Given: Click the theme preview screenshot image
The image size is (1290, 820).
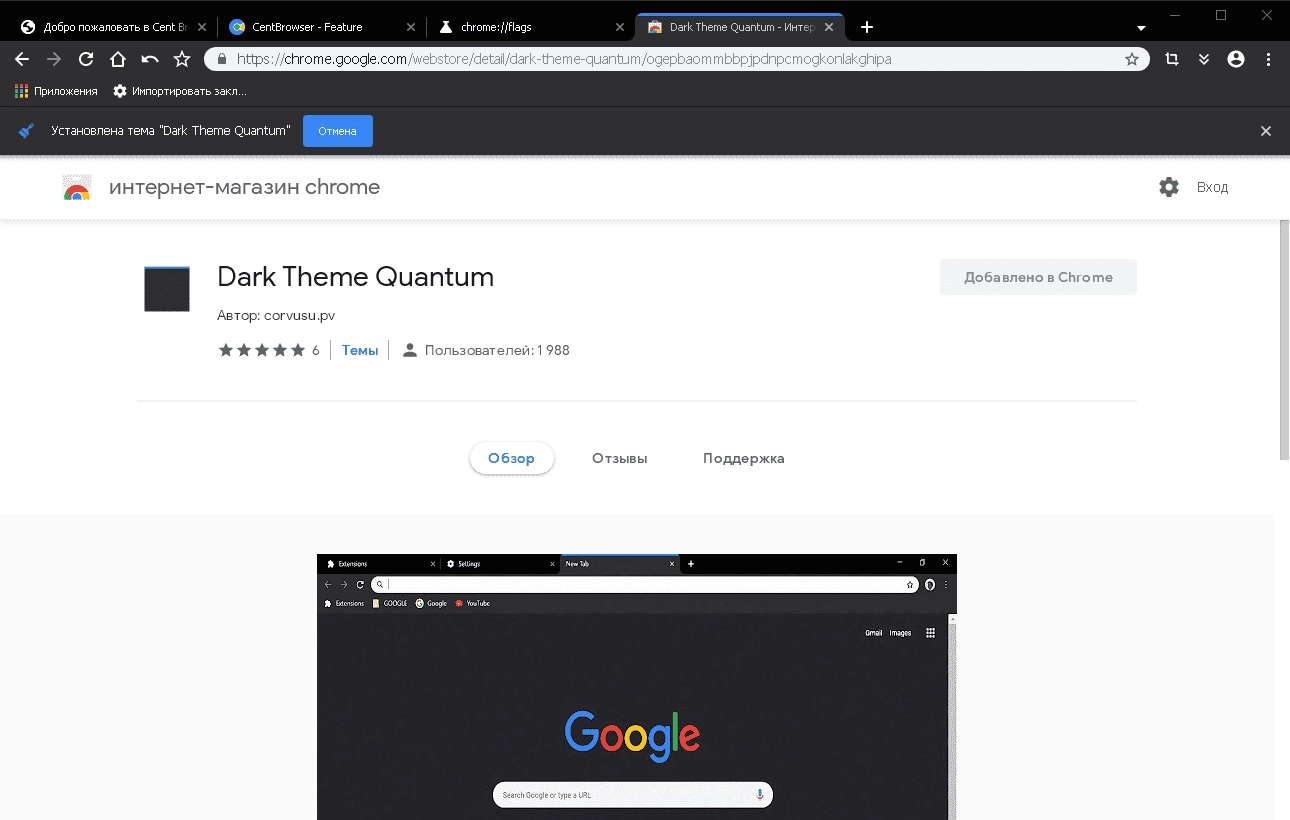Looking at the screenshot, I should (637, 687).
